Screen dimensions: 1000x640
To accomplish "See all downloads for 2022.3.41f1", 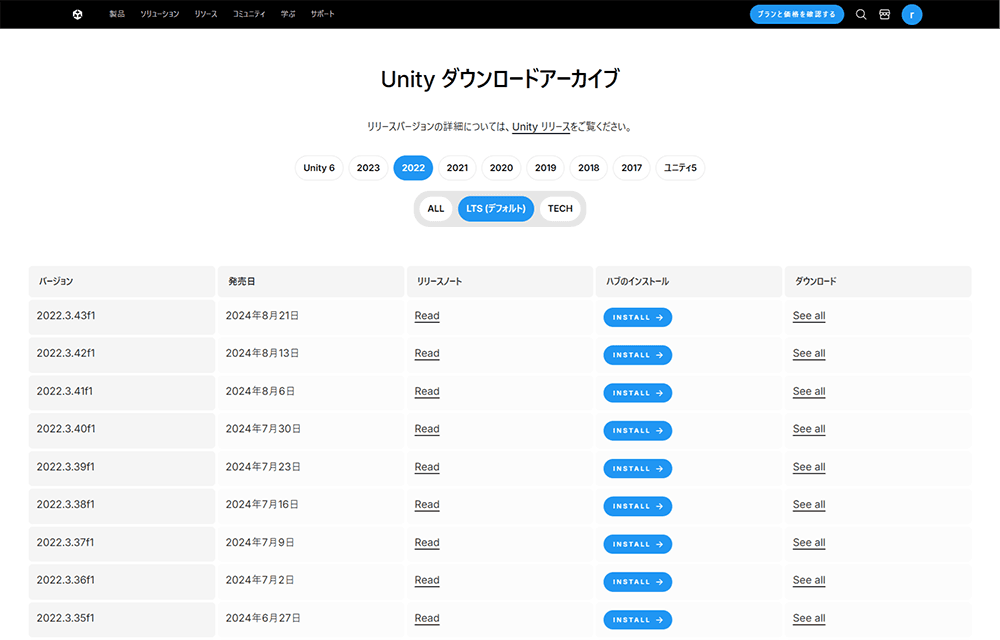I will (809, 391).
